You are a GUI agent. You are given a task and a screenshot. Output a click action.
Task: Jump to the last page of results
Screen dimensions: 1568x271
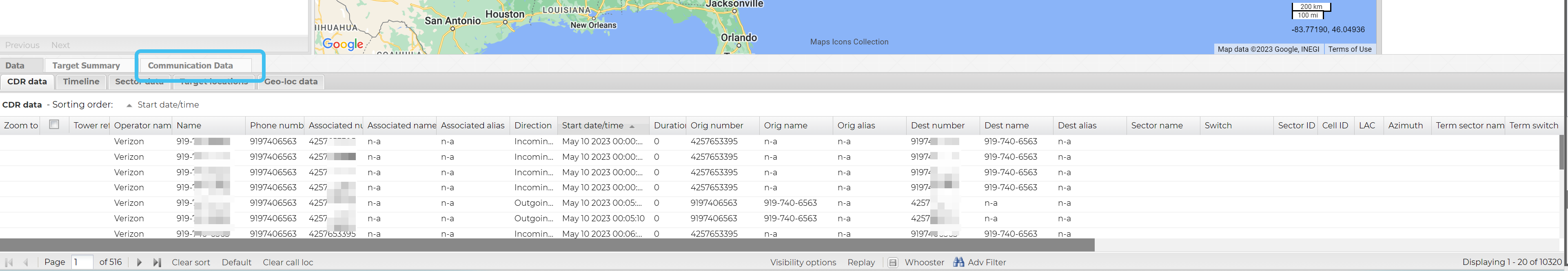tap(157, 262)
